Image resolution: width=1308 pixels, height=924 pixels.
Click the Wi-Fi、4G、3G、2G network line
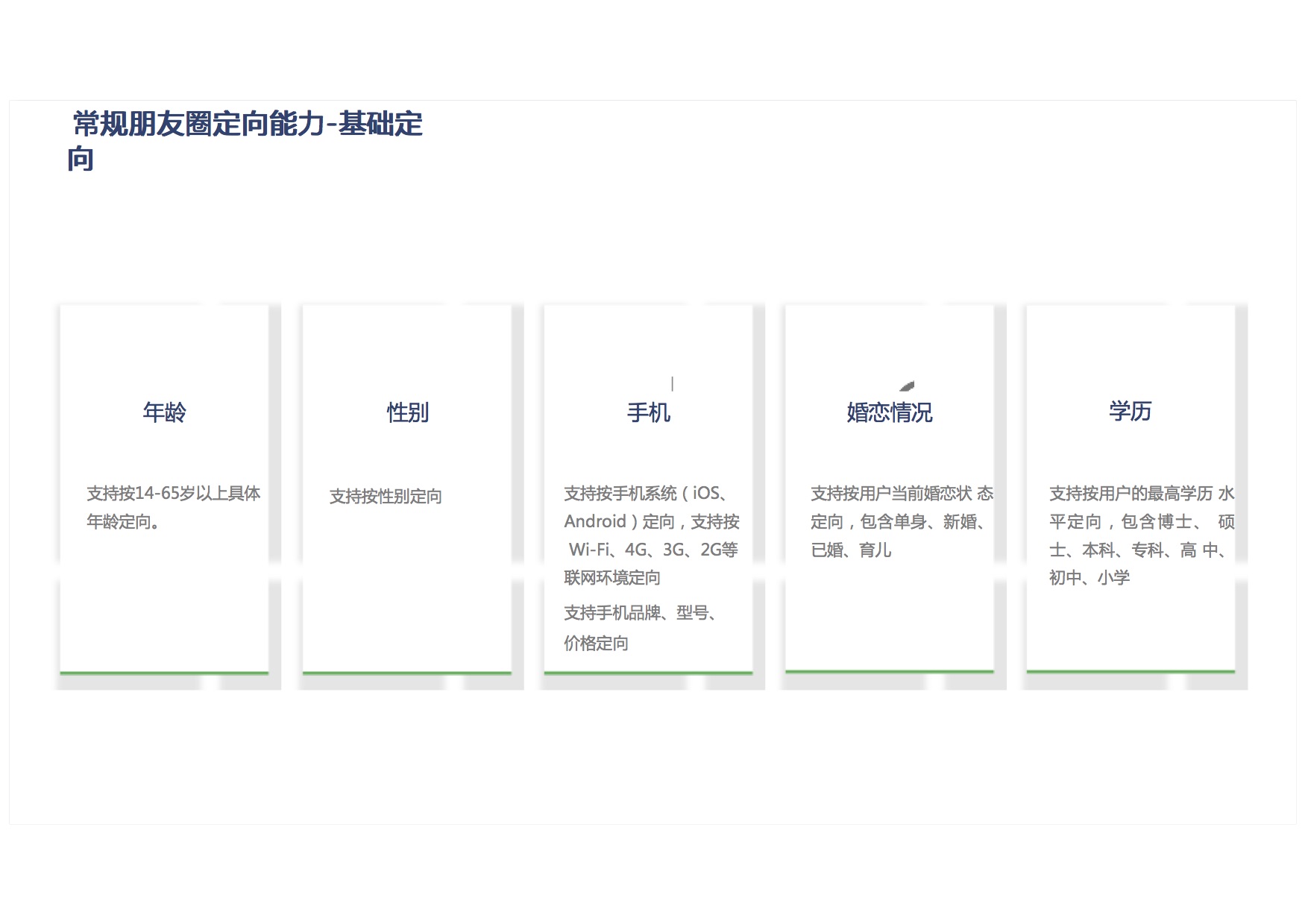click(x=653, y=550)
